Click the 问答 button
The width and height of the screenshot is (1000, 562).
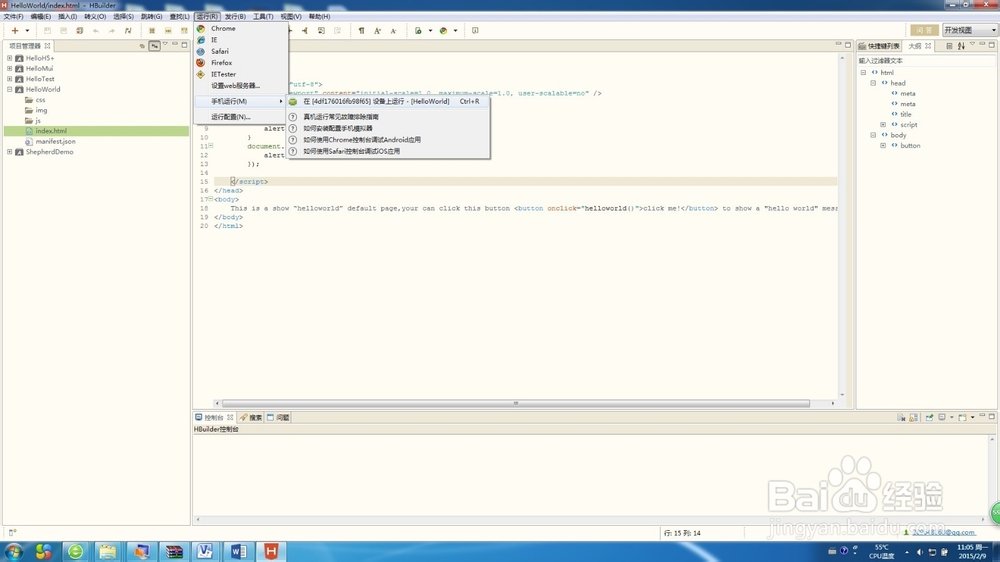coord(924,30)
